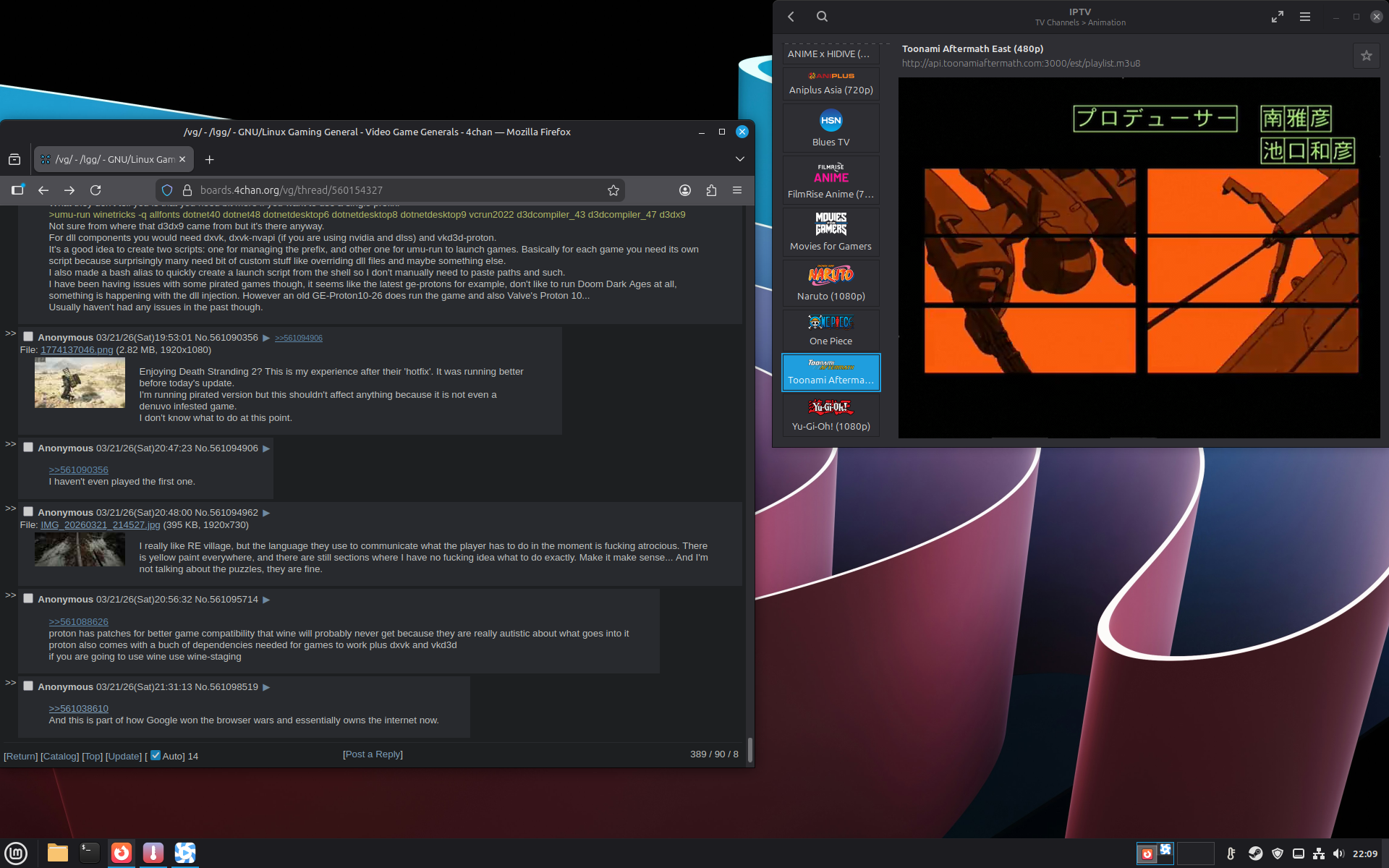
Task: Uncheck the Auto update checkbox
Action: point(156,755)
